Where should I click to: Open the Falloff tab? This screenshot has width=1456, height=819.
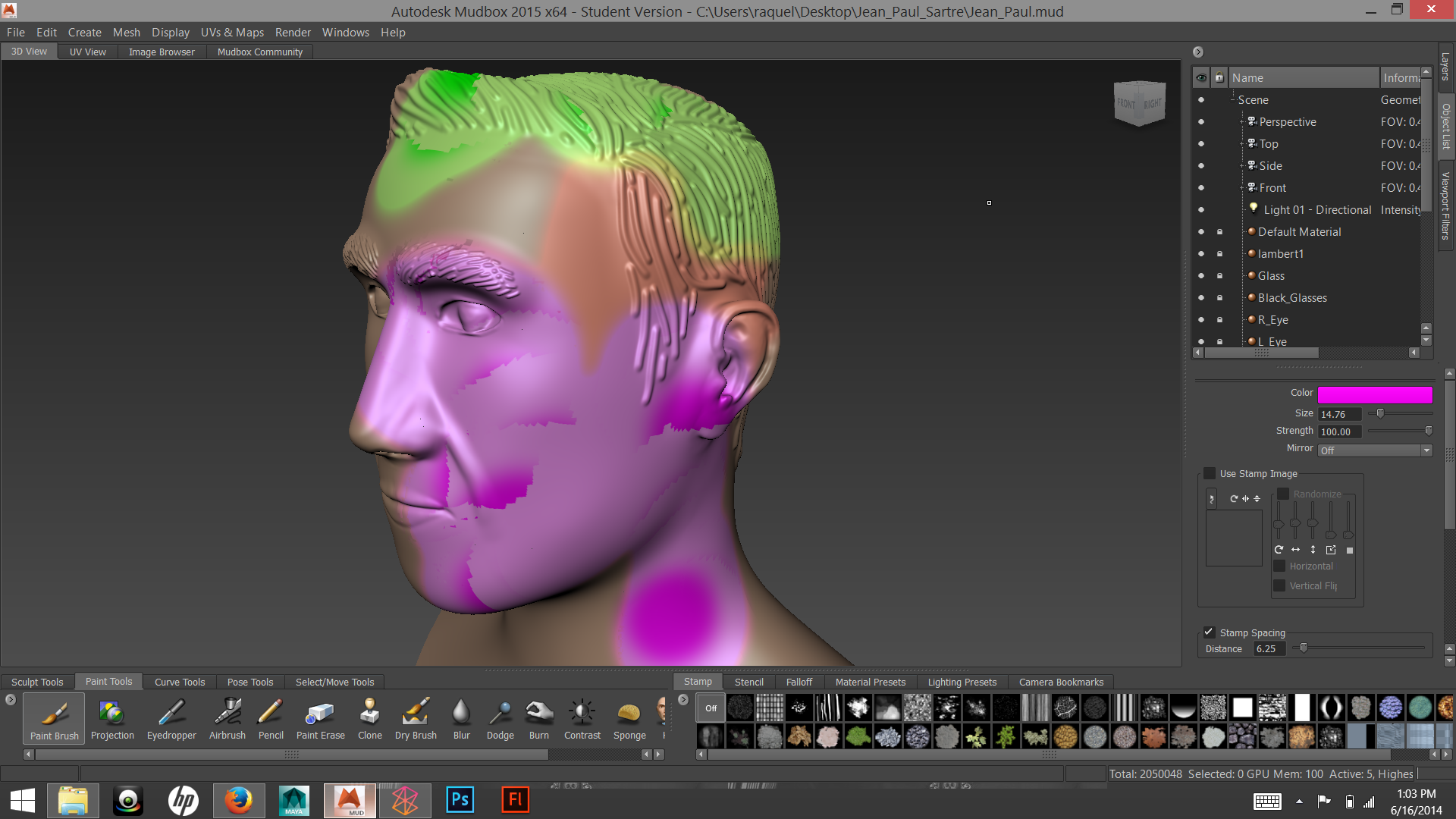point(799,682)
